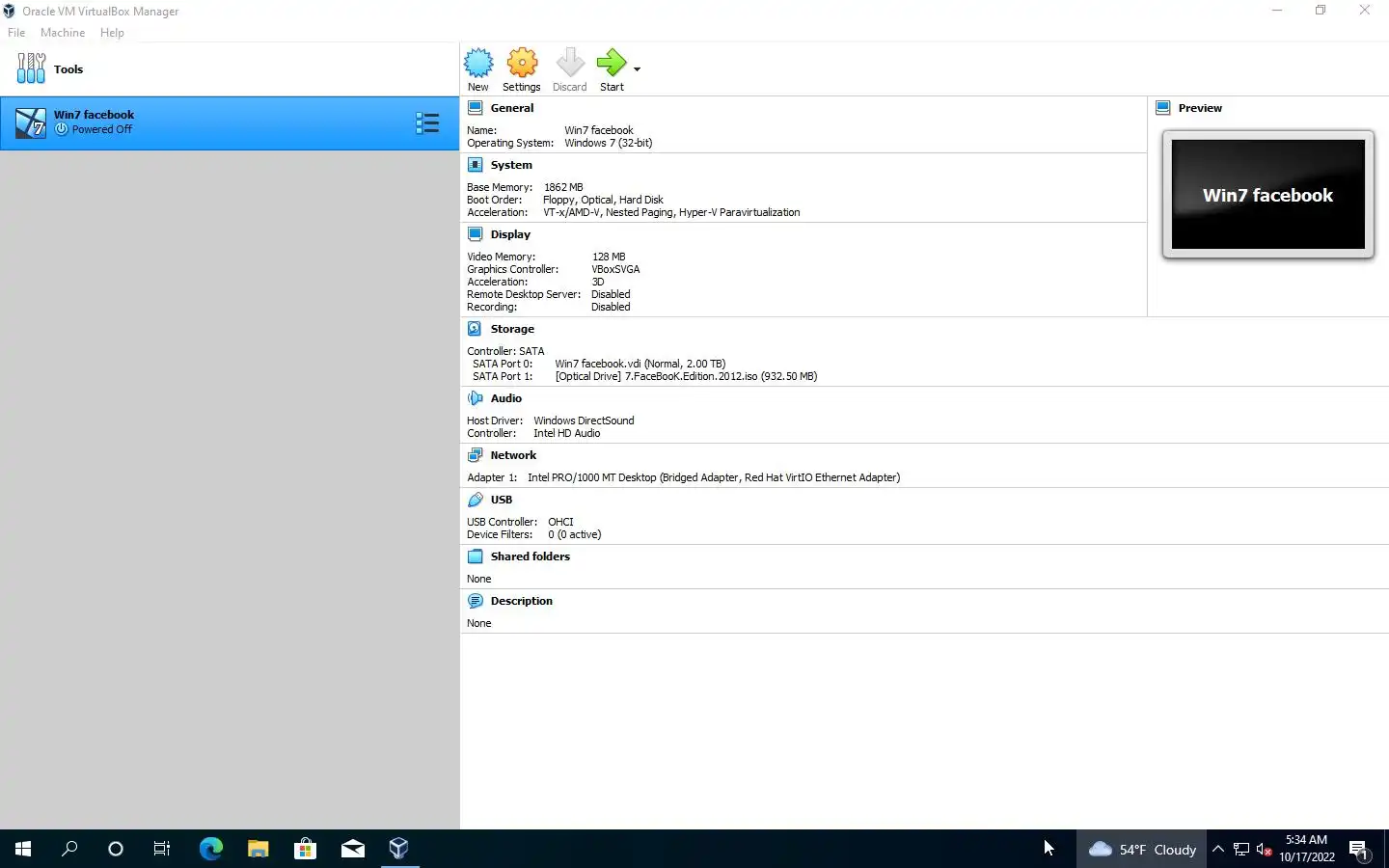Click the Shared folders section icon
This screenshot has height=868, width=1389.
(x=475, y=556)
